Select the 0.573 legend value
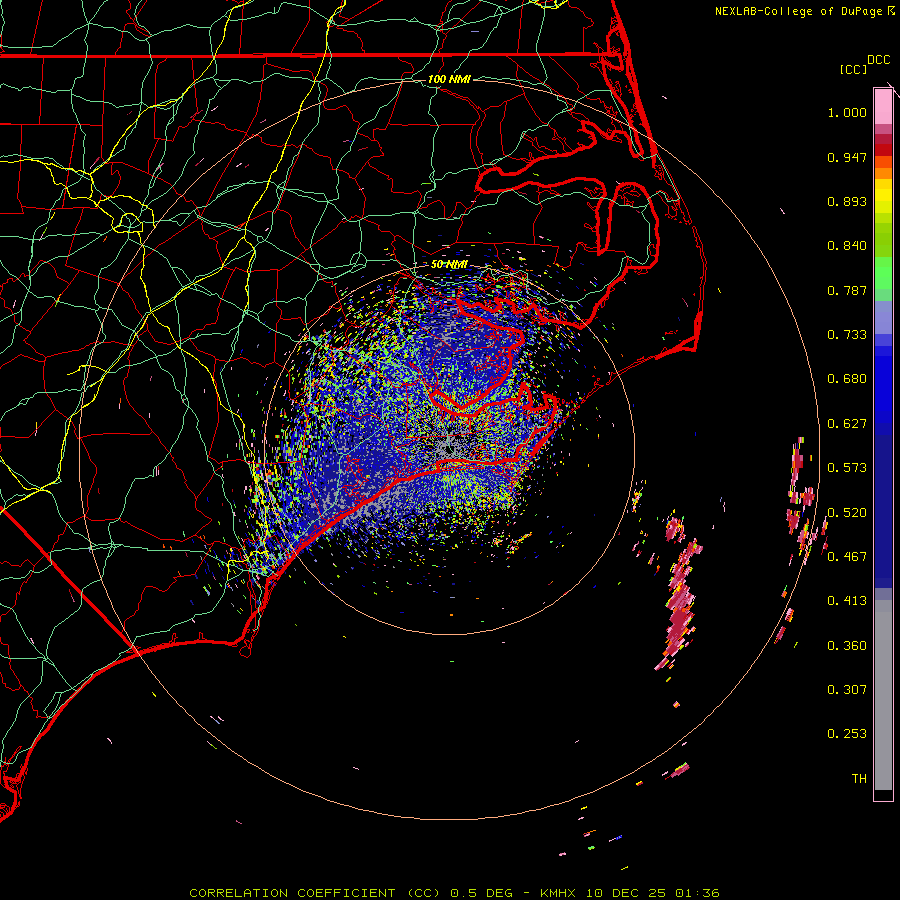Viewport: 900px width, 900px height. (847, 468)
